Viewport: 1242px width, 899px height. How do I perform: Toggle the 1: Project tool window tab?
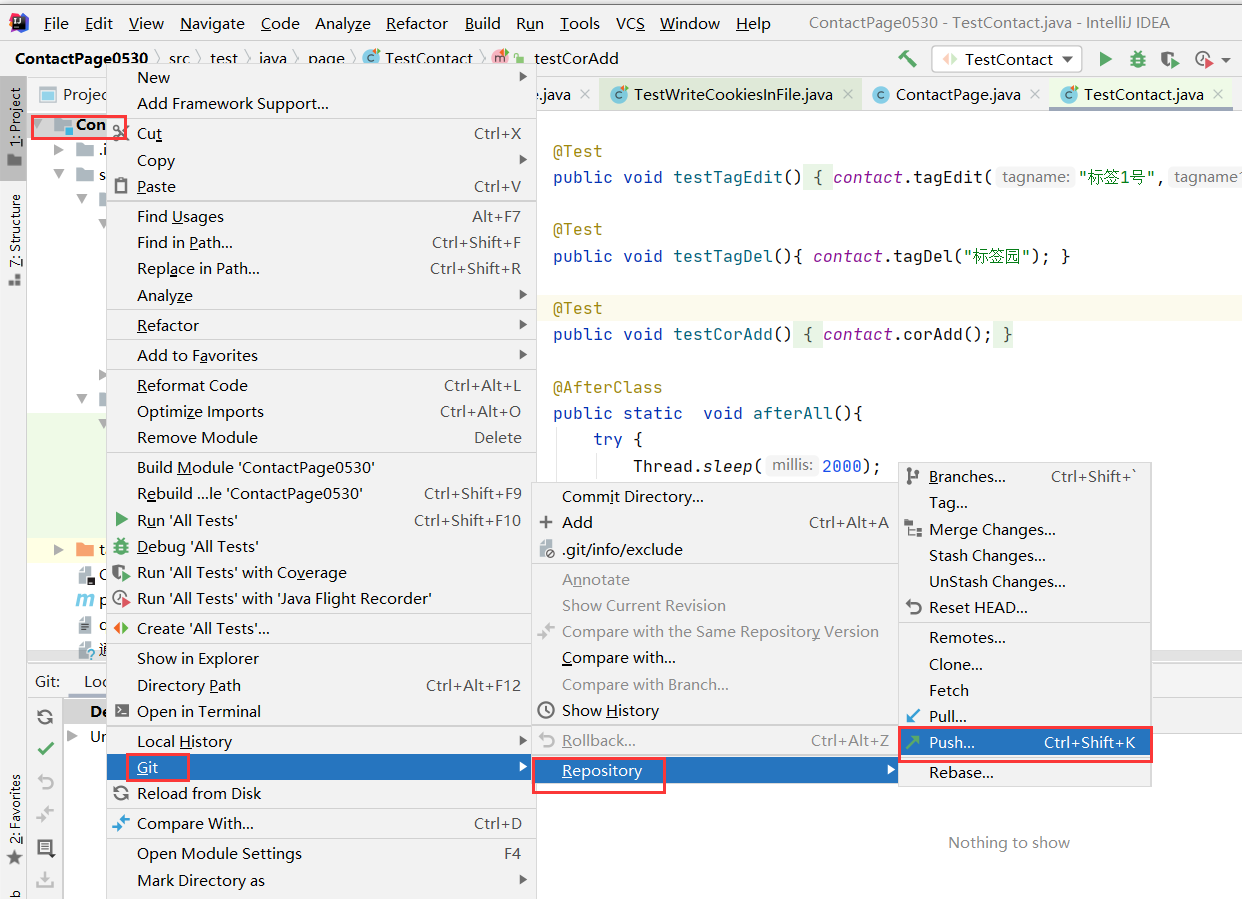(14, 127)
